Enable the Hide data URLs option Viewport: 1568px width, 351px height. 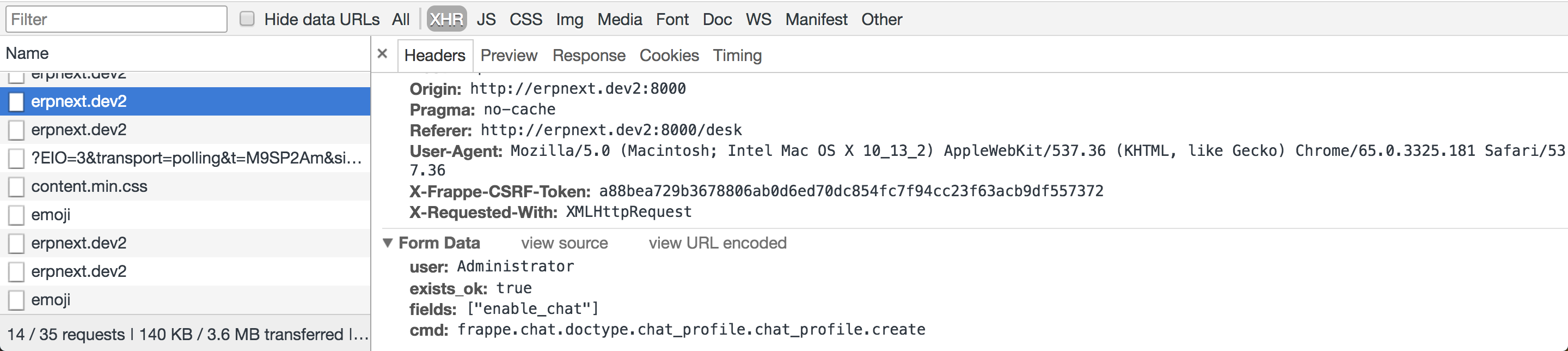[246, 19]
